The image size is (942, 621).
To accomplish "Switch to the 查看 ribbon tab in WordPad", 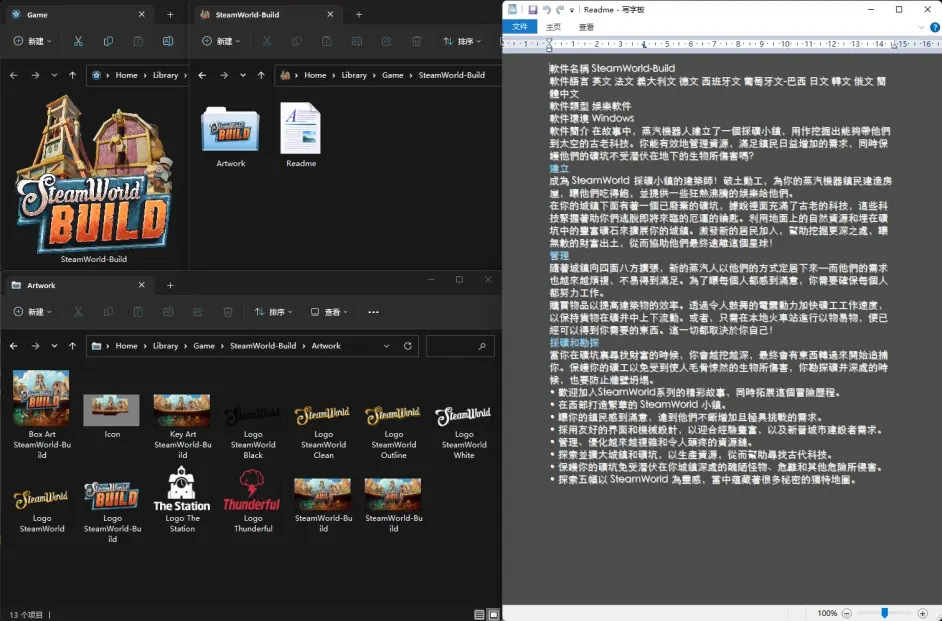I will point(586,27).
